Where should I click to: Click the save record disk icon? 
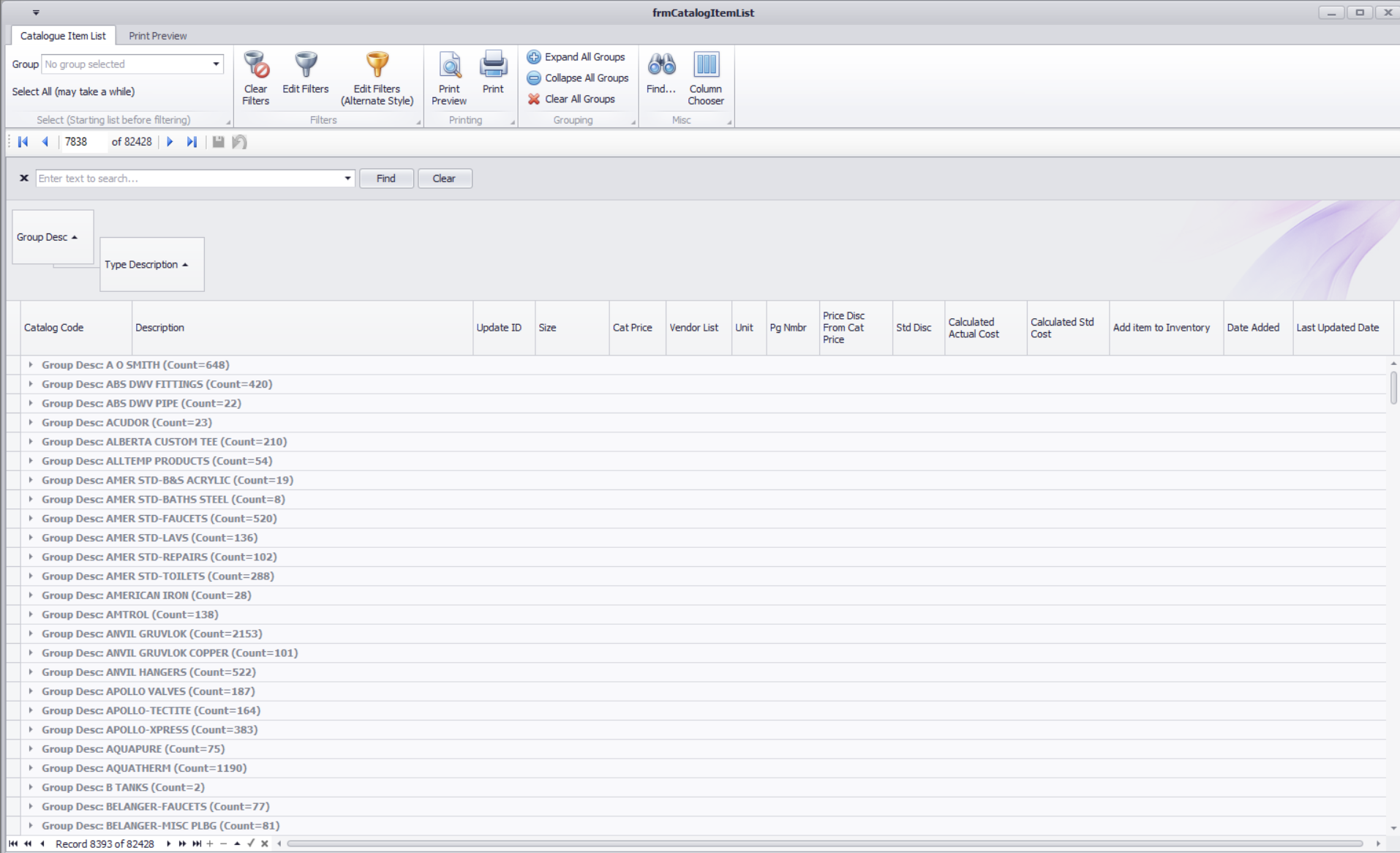[218, 142]
